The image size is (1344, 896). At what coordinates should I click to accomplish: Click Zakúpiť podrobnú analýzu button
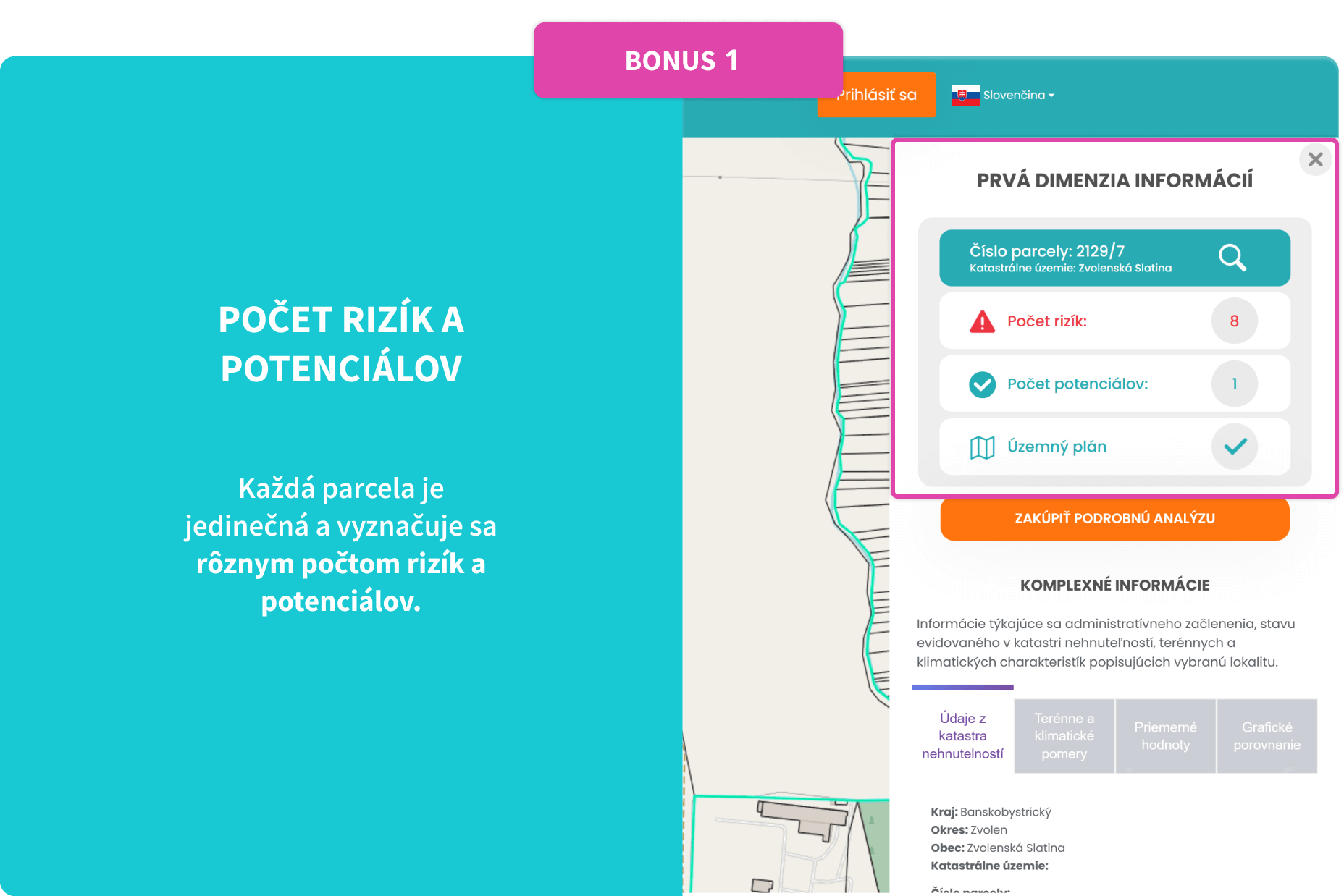tap(1114, 518)
